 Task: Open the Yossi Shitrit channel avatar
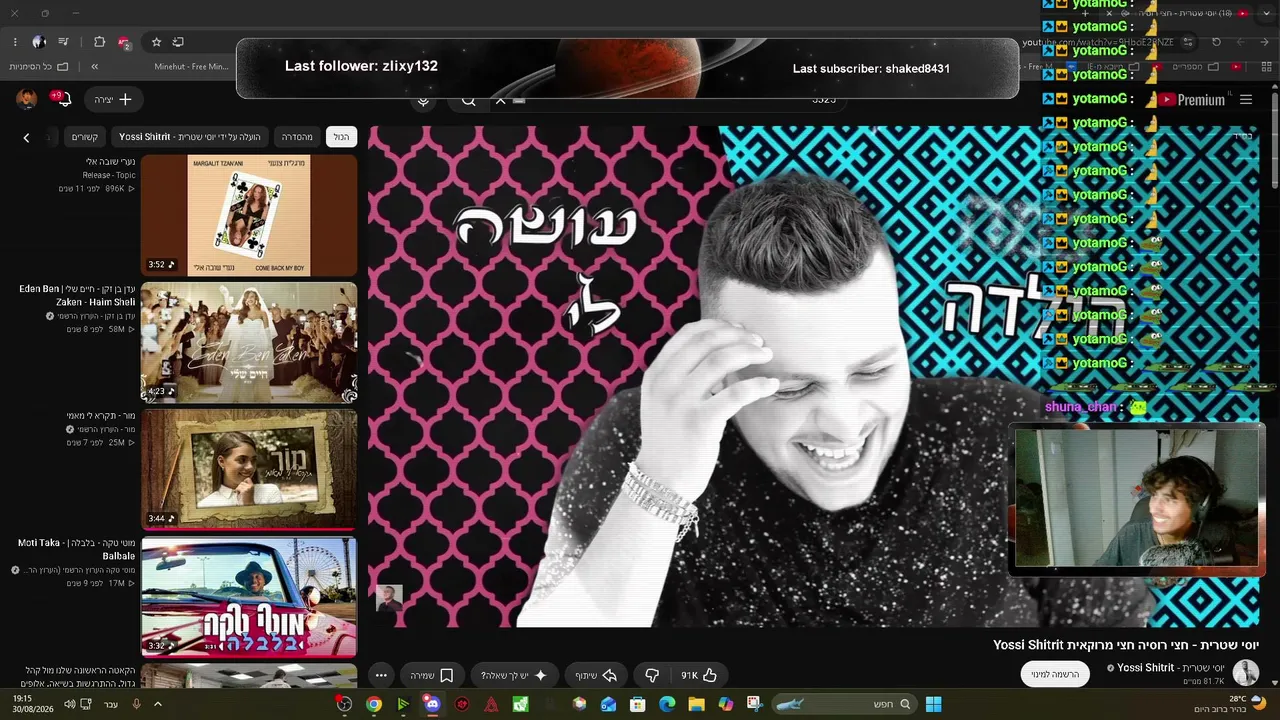tap(1246, 673)
